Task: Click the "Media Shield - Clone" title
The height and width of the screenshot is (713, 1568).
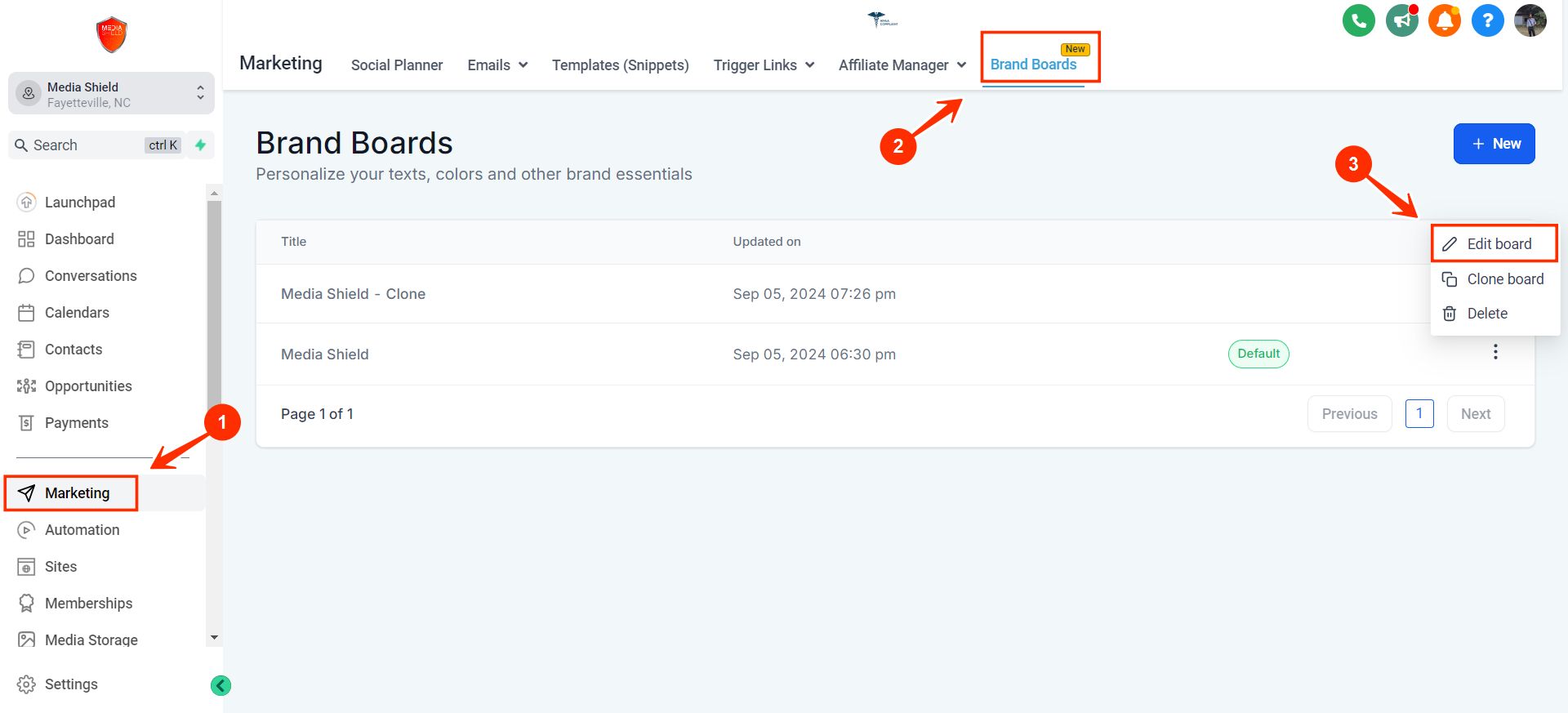Action: click(353, 294)
